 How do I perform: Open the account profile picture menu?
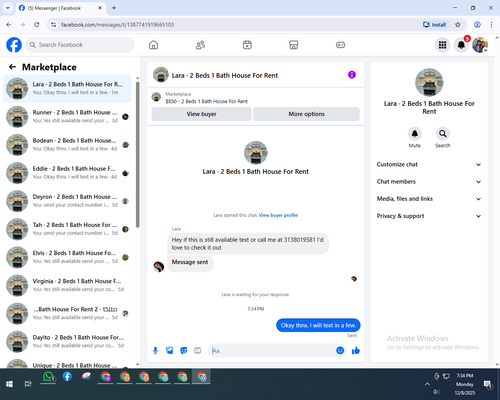coord(480,45)
